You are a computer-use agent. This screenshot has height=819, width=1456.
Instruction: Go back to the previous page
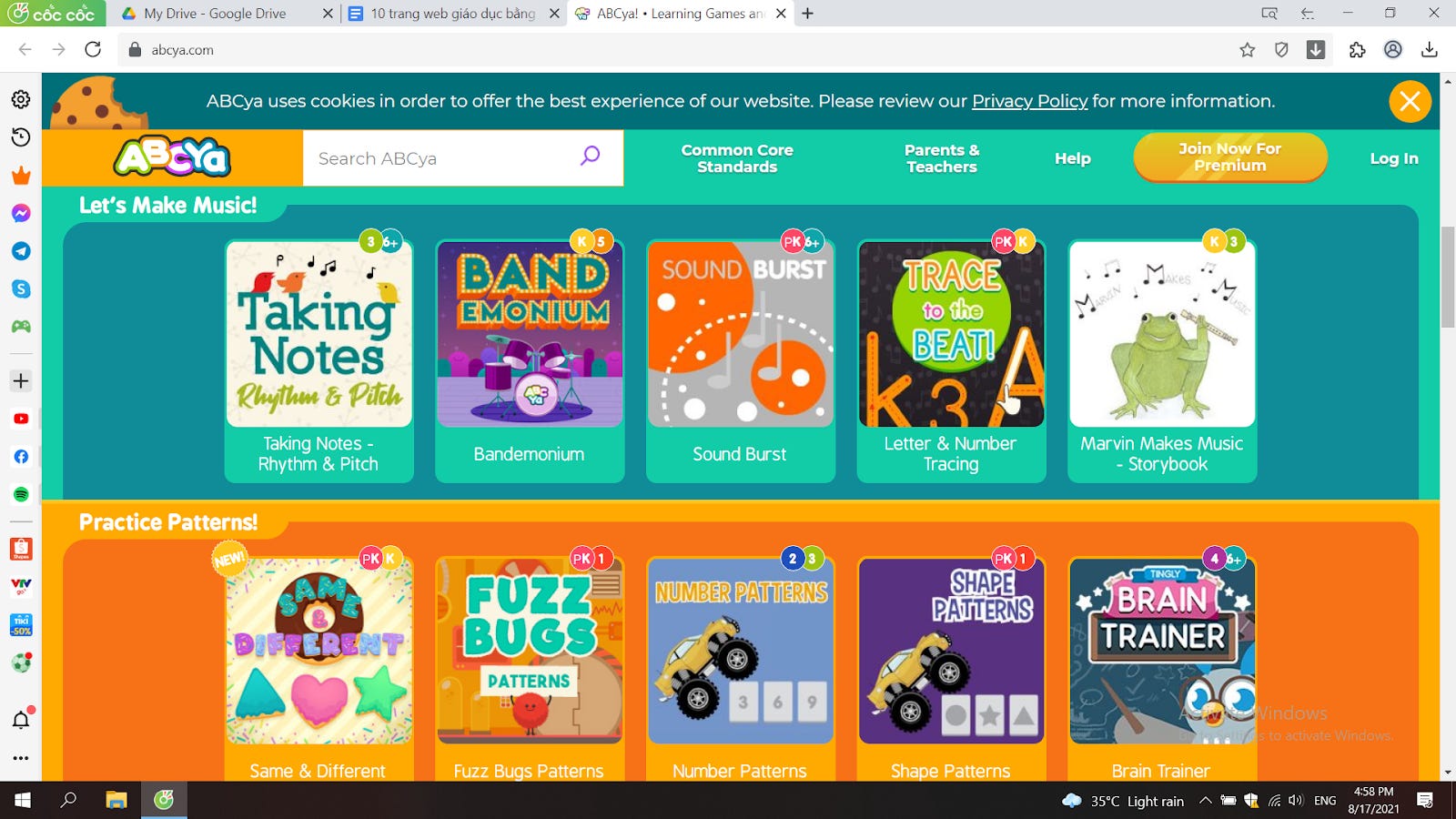(25, 49)
